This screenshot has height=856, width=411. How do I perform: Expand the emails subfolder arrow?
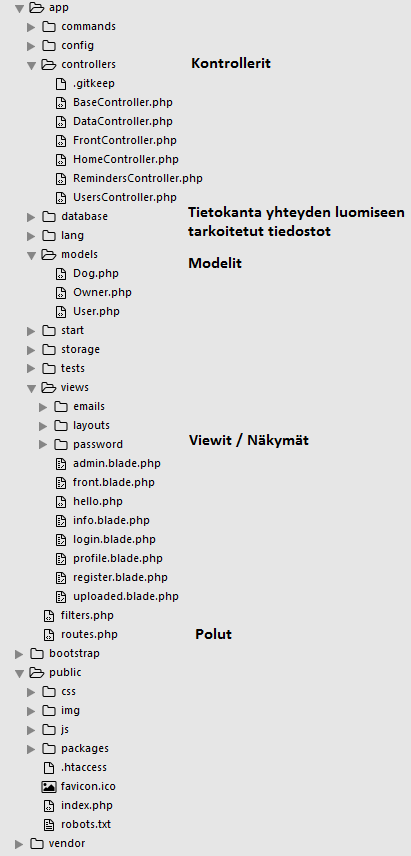43,407
